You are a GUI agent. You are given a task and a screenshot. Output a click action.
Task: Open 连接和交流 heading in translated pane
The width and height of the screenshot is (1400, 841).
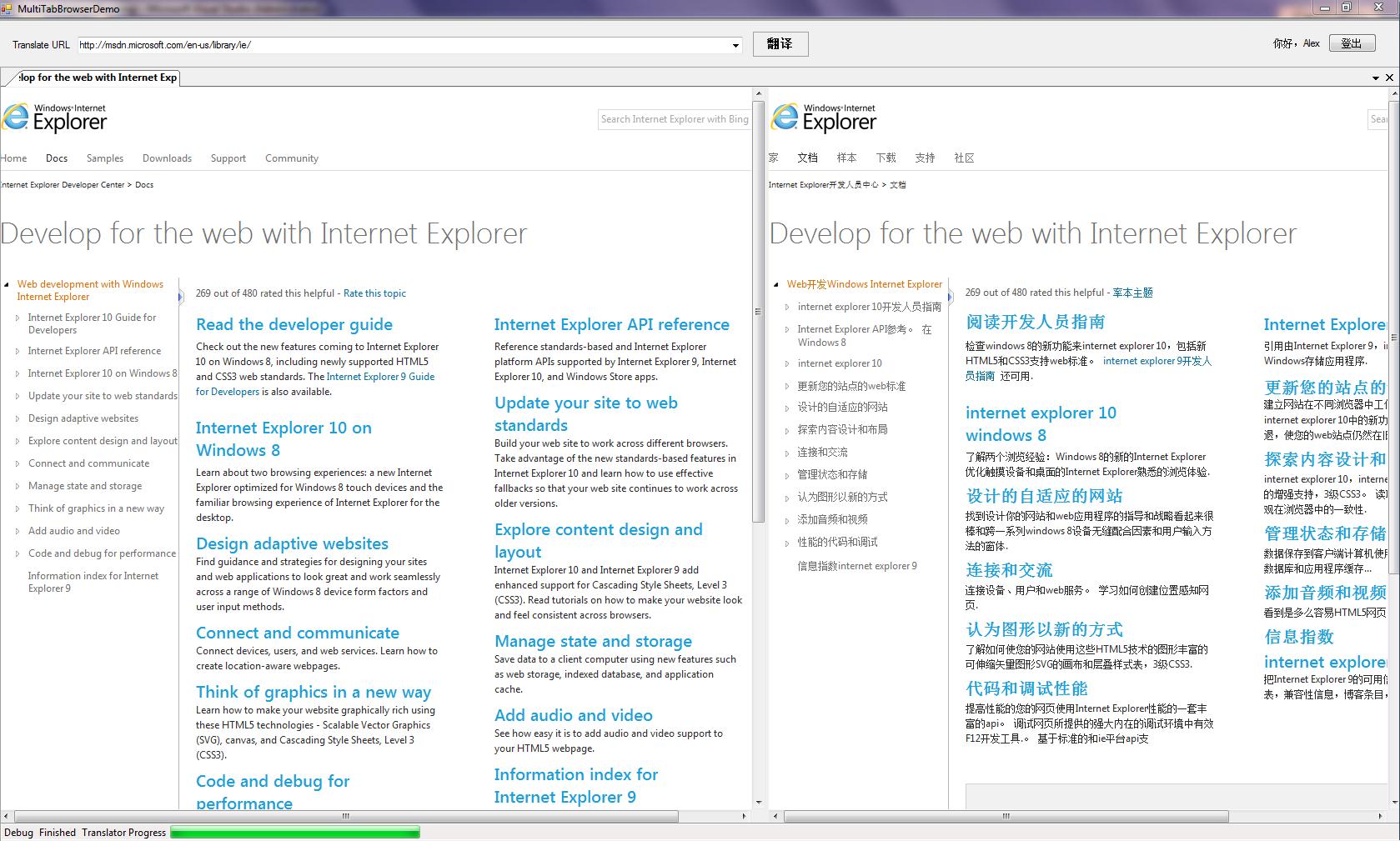1009,570
